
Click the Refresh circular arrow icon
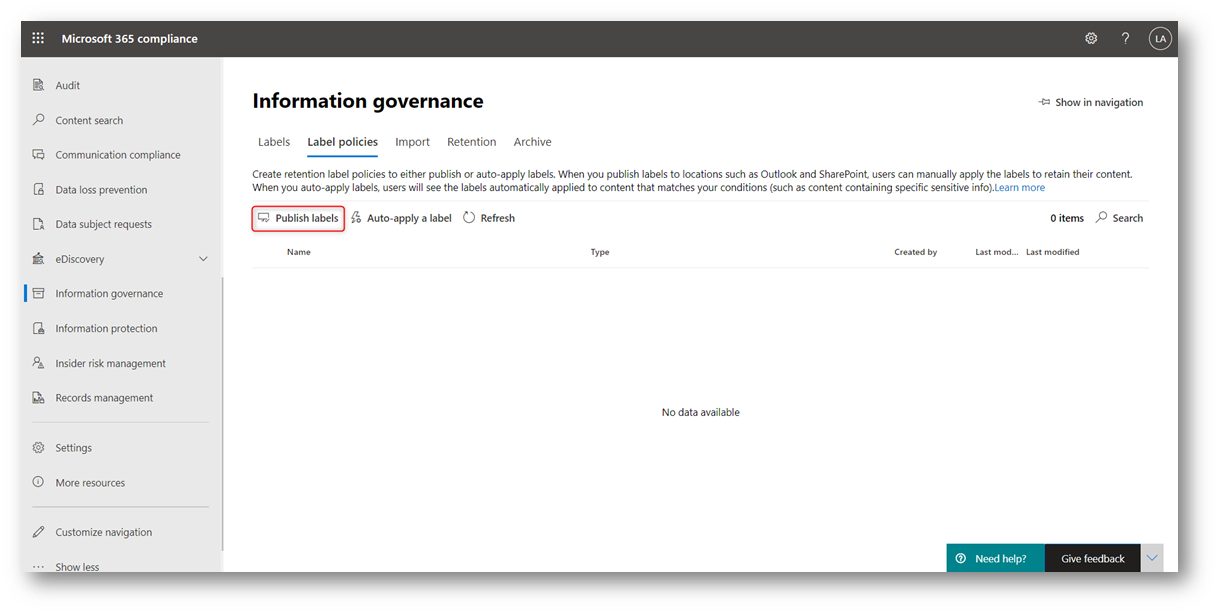[x=469, y=218]
